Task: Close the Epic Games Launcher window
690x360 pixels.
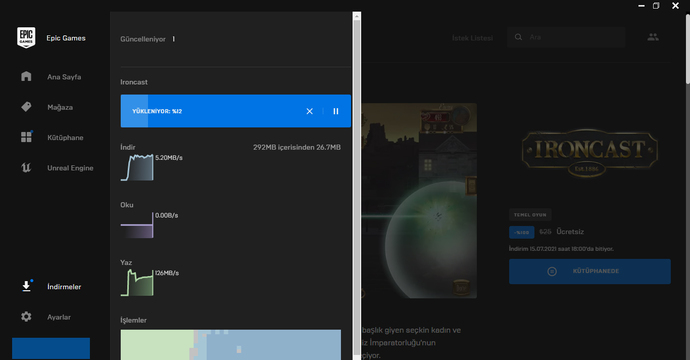Action: (x=675, y=6)
